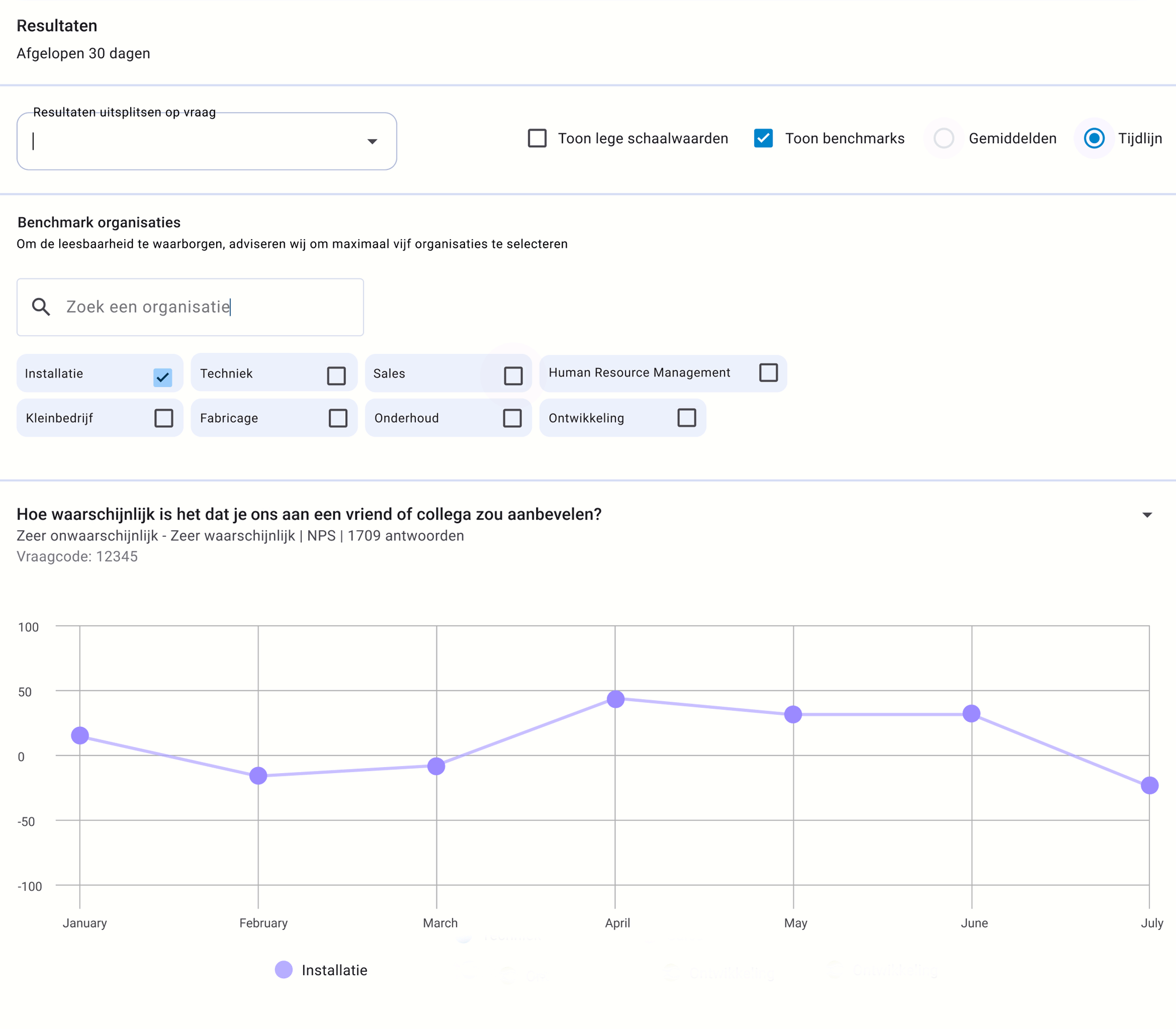Enable the Onderhoud organisation checkbox

[x=512, y=418]
